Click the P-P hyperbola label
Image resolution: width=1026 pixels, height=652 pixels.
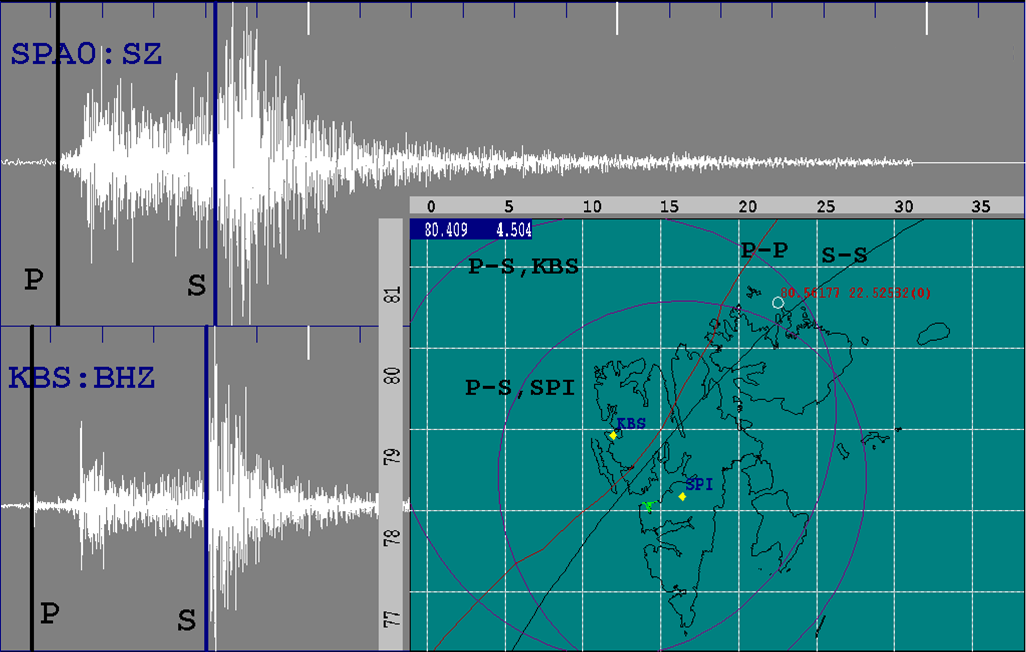point(764,250)
